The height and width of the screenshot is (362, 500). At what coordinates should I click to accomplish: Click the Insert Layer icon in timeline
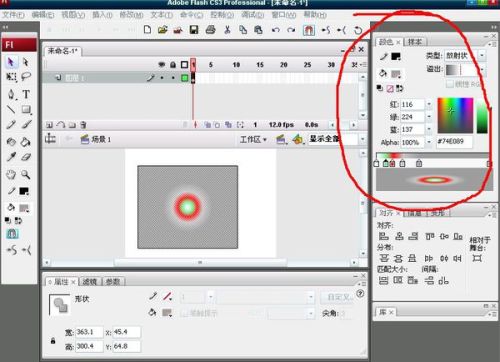[49, 125]
